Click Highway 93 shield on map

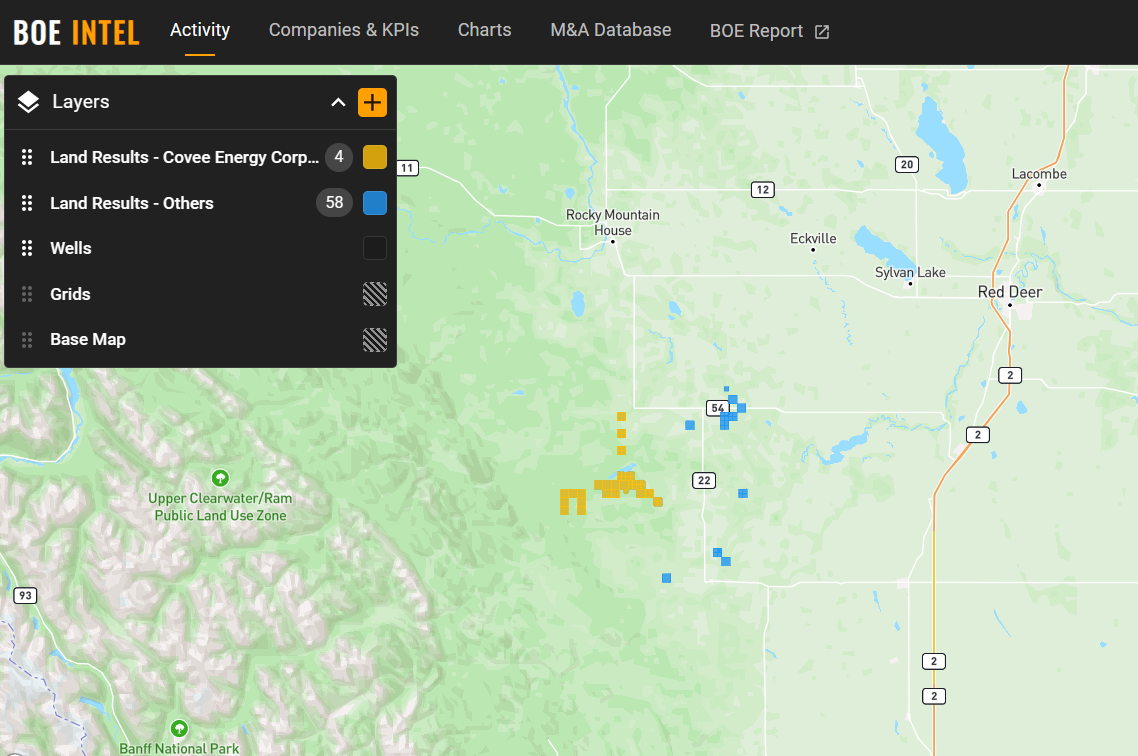coord(25,596)
